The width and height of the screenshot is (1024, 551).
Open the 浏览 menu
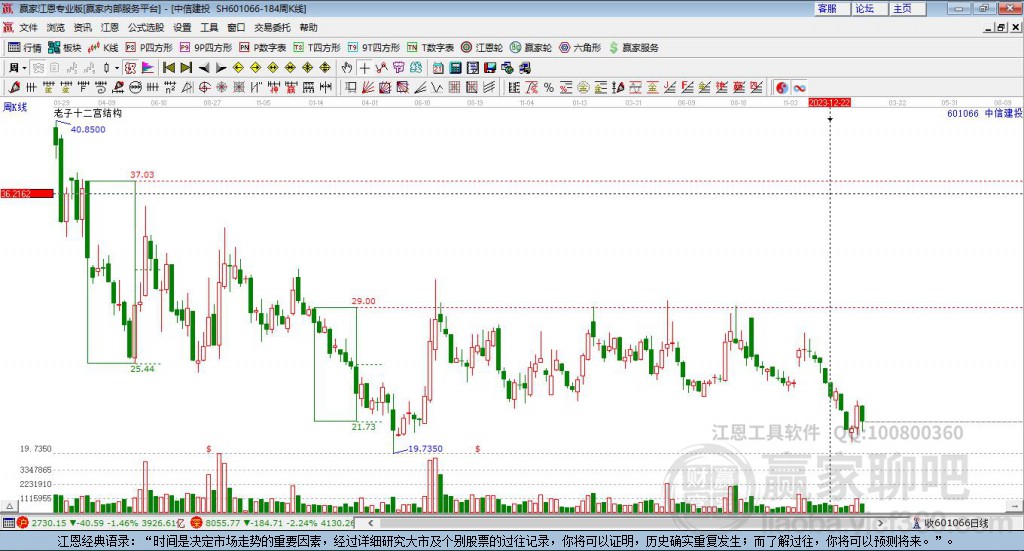[x=56, y=27]
